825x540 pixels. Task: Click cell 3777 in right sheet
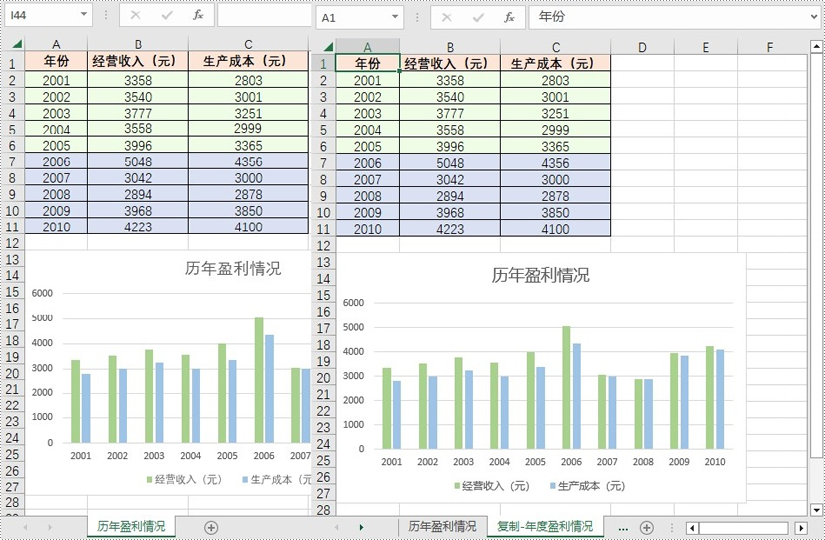point(450,113)
